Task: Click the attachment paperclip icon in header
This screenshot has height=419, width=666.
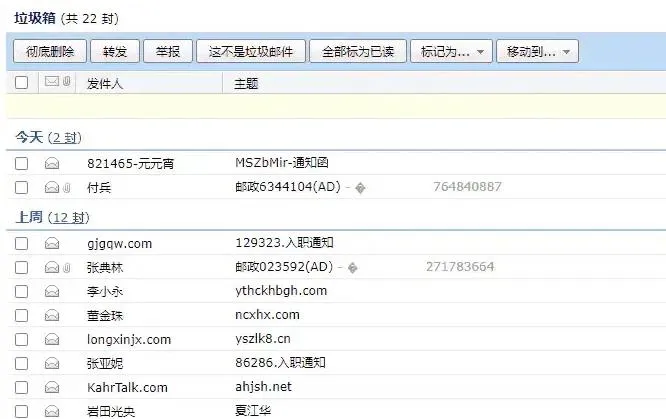Action: [67, 81]
